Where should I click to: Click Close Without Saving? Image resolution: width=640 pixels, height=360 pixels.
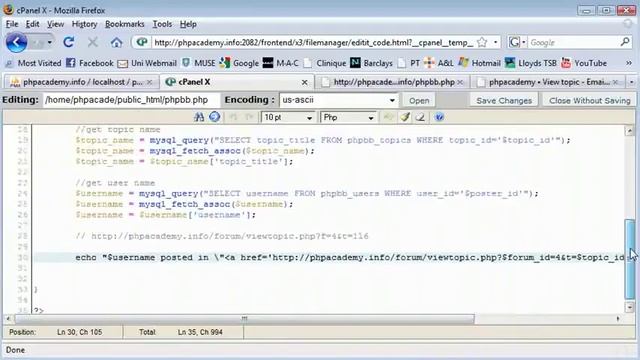pyautogui.click(x=589, y=100)
